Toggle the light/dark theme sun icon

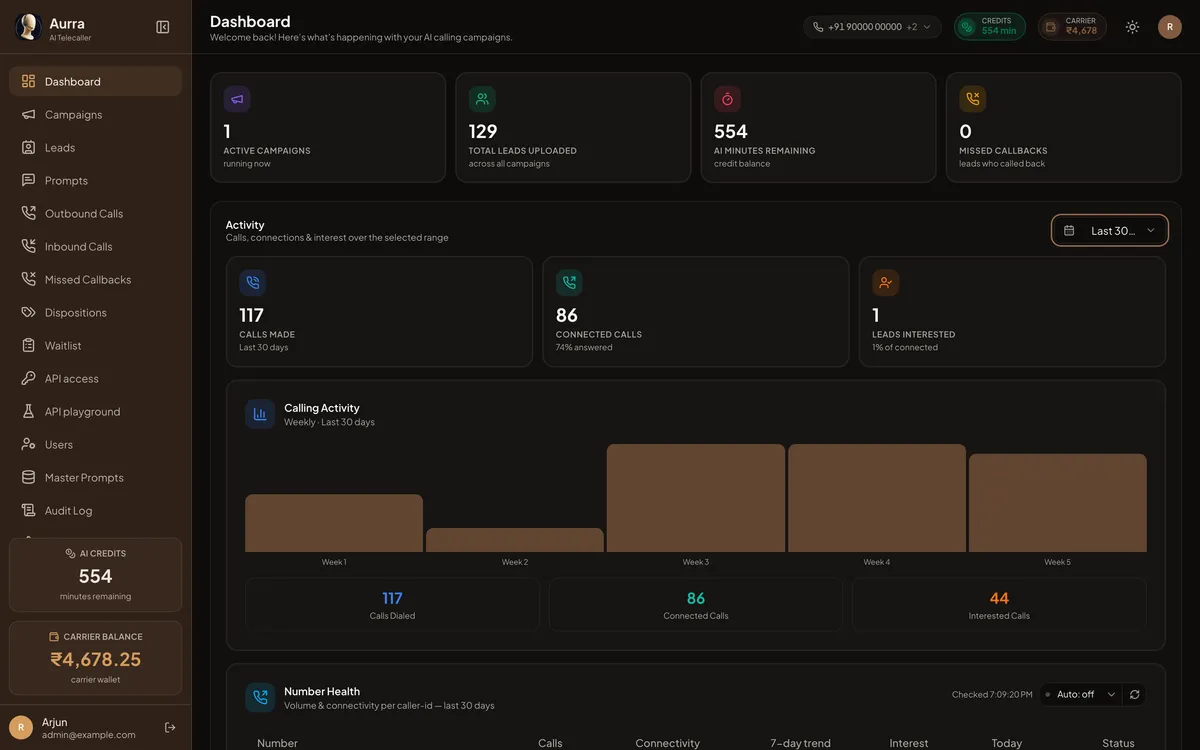pyautogui.click(x=1132, y=27)
